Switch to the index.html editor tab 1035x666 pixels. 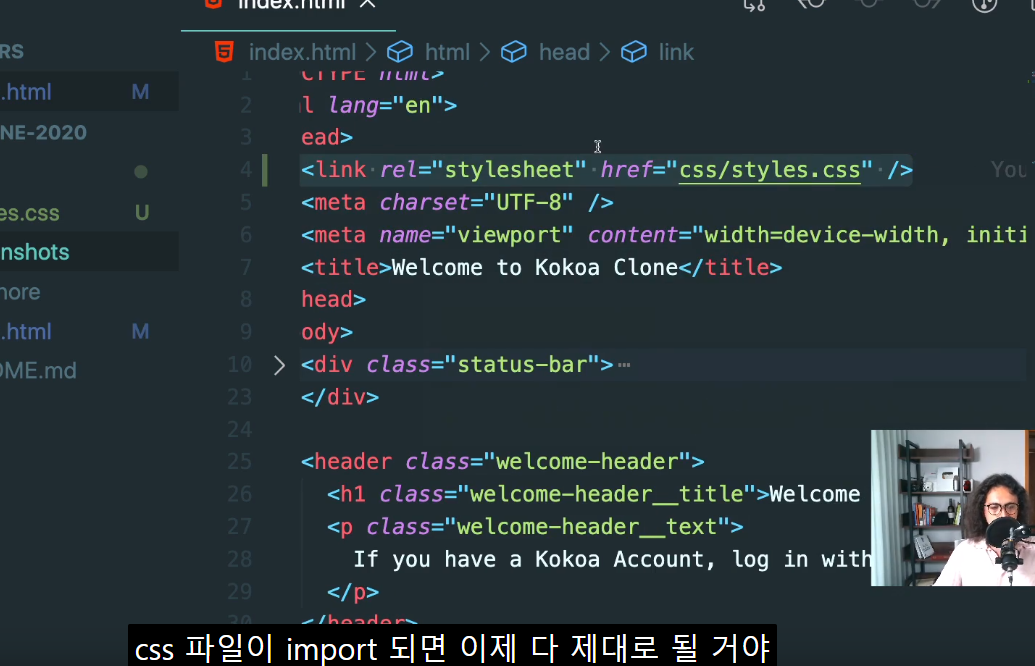(x=289, y=7)
